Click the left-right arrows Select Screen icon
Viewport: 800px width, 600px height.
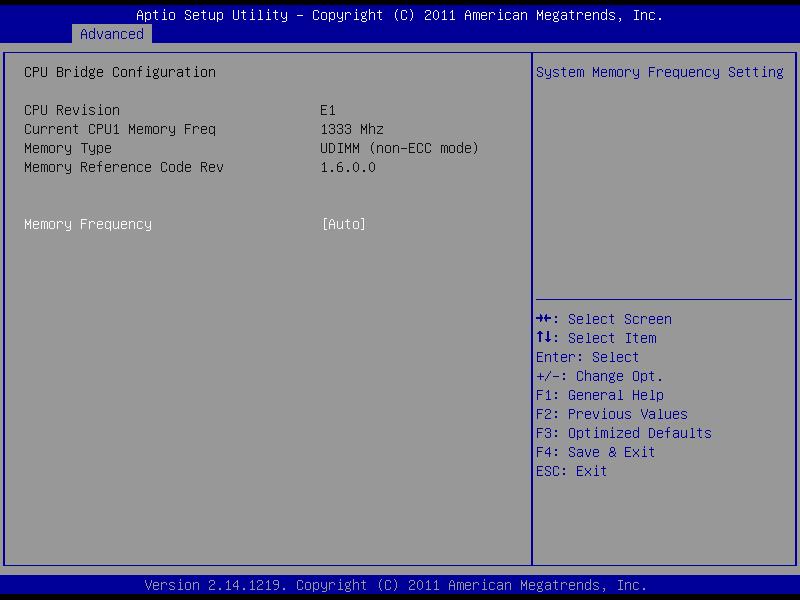[545, 319]
